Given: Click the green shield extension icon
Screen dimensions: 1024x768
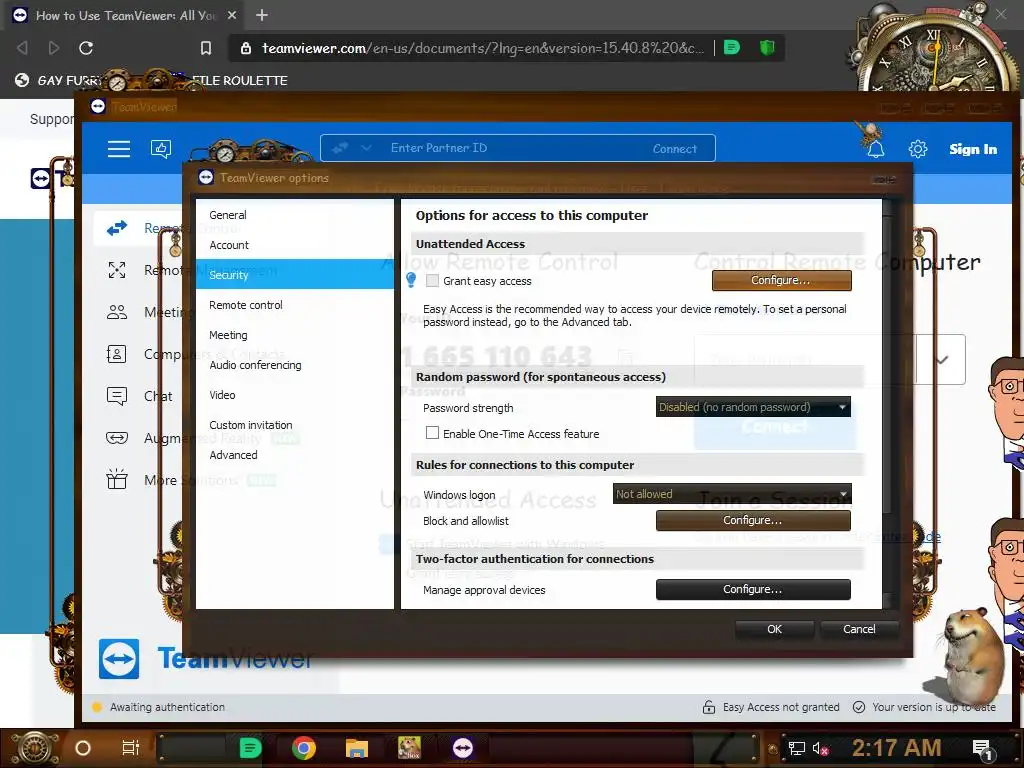Looking at the screenshot, I should pyautogui.click(x=767, y=47).
